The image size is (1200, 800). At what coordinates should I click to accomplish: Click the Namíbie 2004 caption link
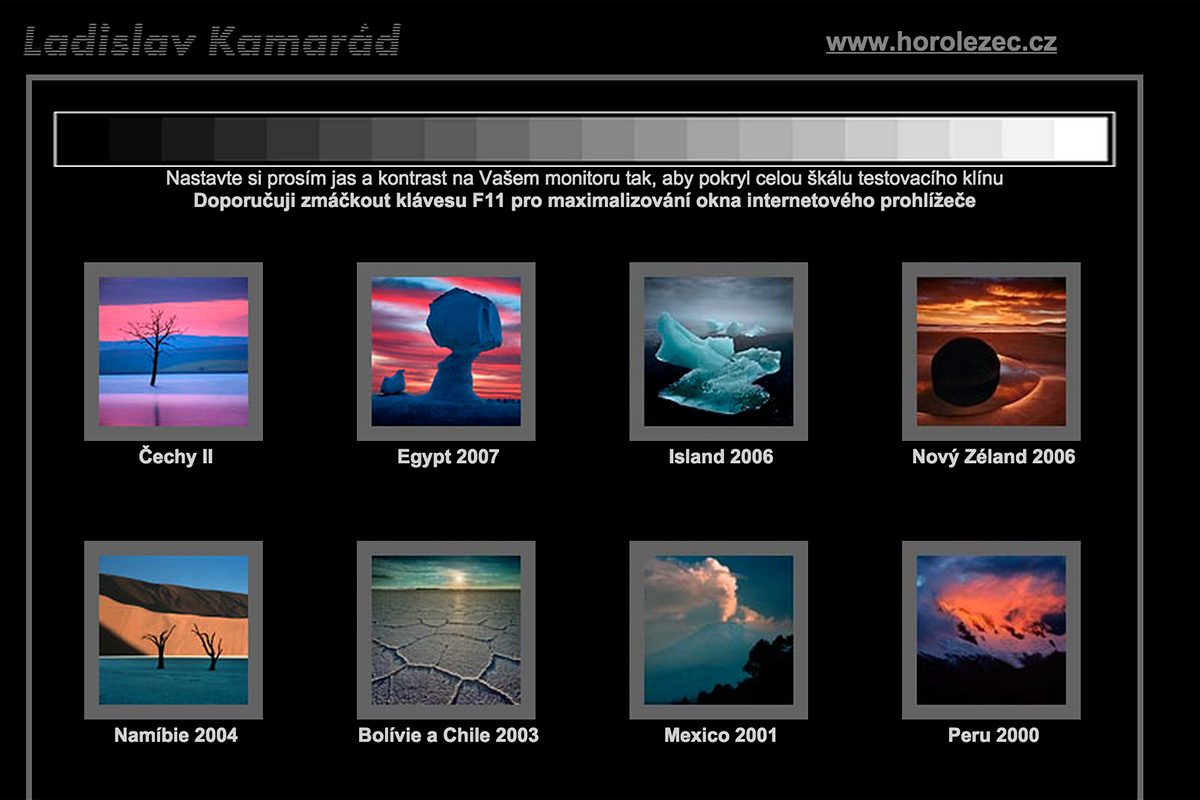coord(176,735)
